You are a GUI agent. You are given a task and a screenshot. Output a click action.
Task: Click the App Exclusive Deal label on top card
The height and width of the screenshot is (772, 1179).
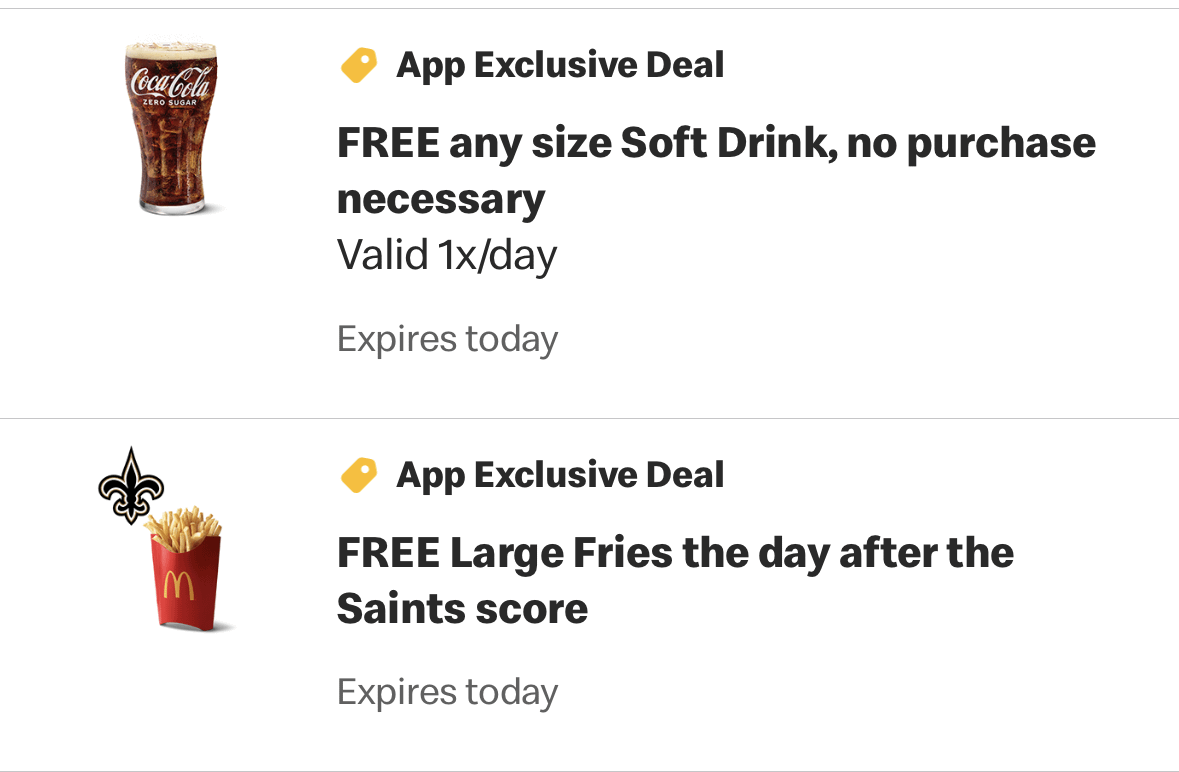pyautogui.click(x=560, y=64)
